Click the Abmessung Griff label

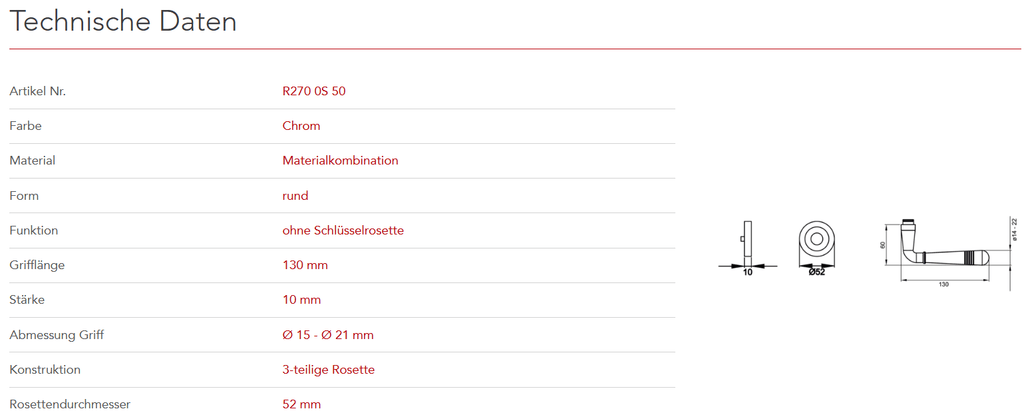pos(56,335)
